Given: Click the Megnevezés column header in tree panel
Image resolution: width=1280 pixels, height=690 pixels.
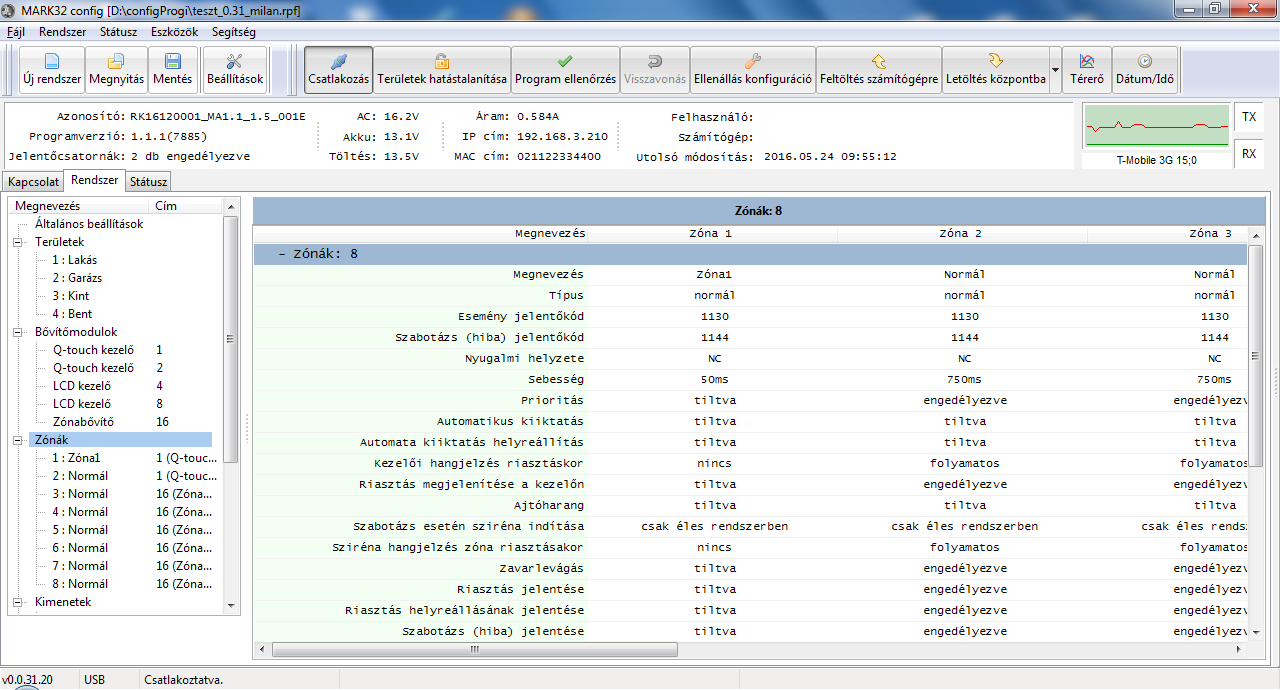Looking at the screenshot, I should 78,206.
